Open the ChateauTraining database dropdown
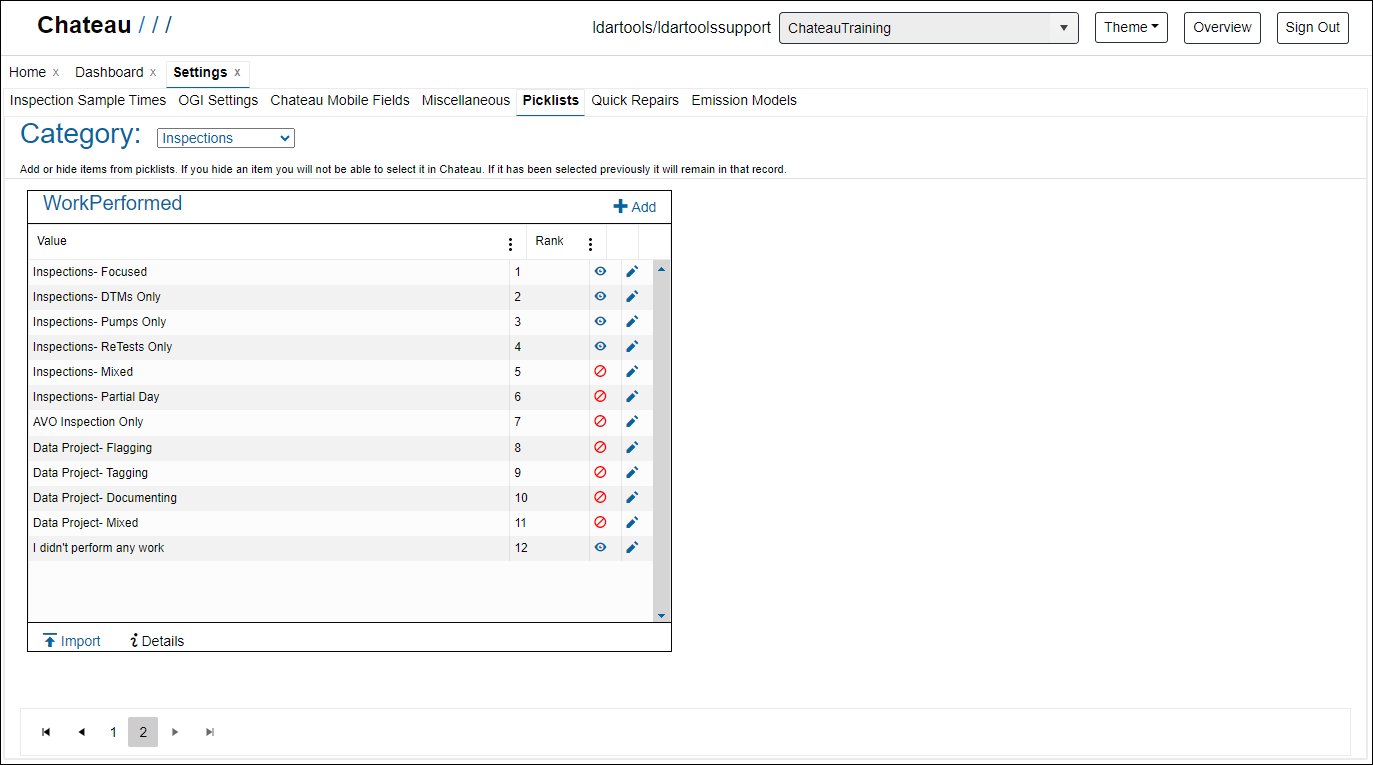This screenshot has height=765, width=1373. pos(929,28)
